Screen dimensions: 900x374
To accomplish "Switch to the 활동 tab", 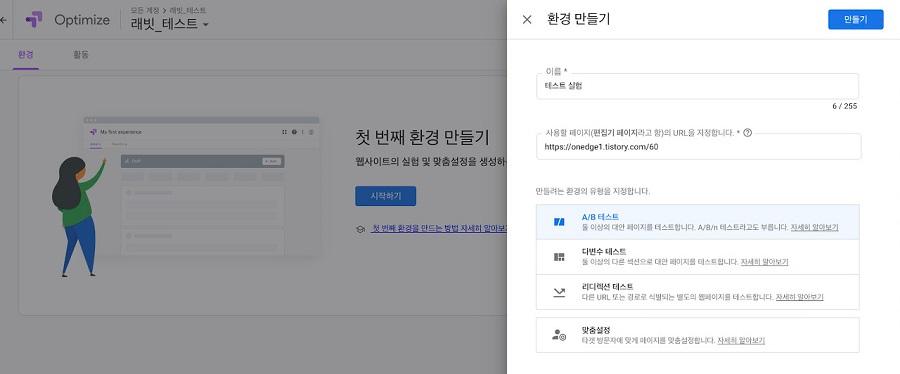I will (x=80, y=55).
